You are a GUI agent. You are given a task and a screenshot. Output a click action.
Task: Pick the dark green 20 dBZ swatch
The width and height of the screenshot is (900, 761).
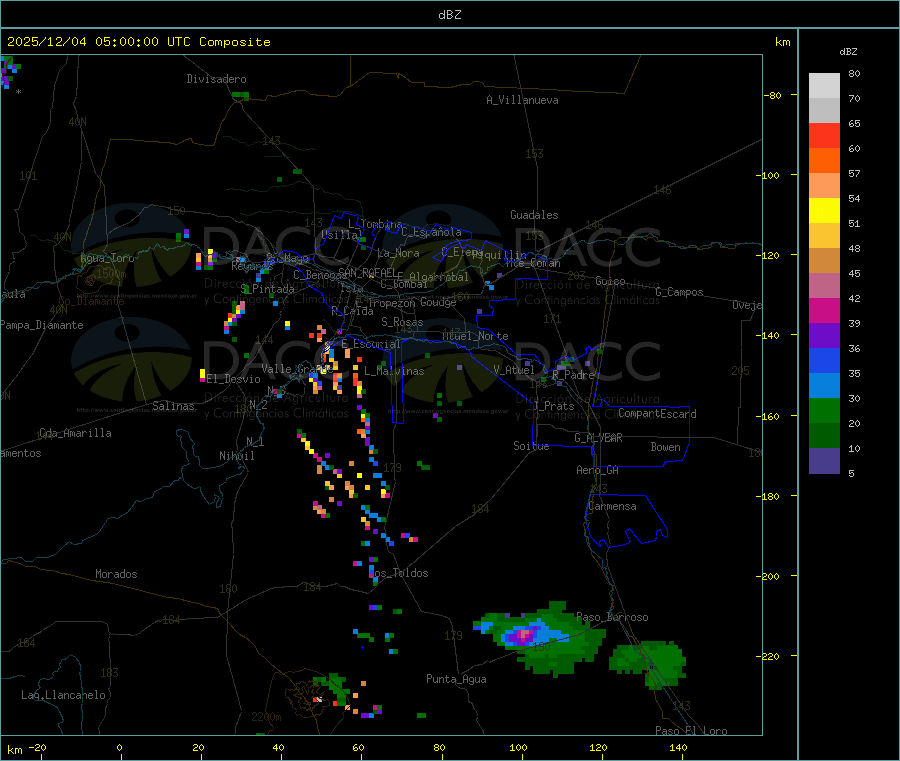[x=824, y=436]
